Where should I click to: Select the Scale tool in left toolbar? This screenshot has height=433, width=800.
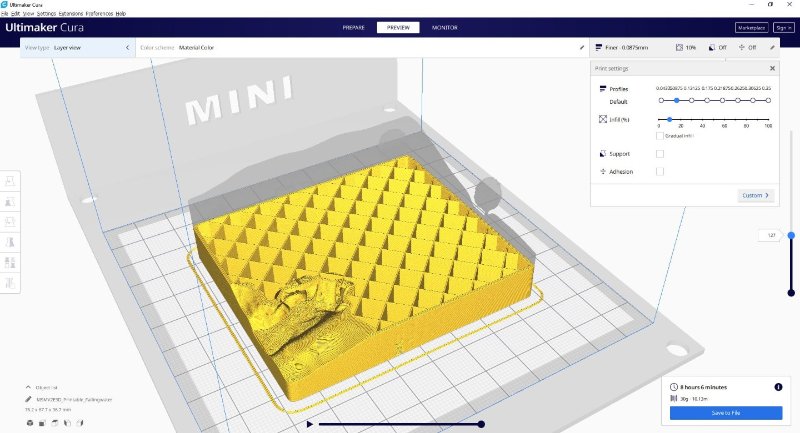[10, 201]
